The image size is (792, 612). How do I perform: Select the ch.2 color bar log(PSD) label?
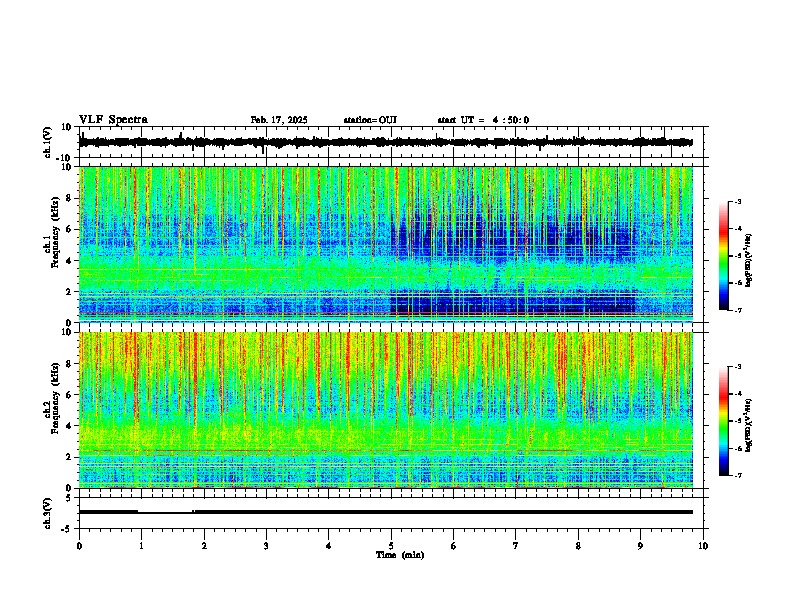click(749, 425)
